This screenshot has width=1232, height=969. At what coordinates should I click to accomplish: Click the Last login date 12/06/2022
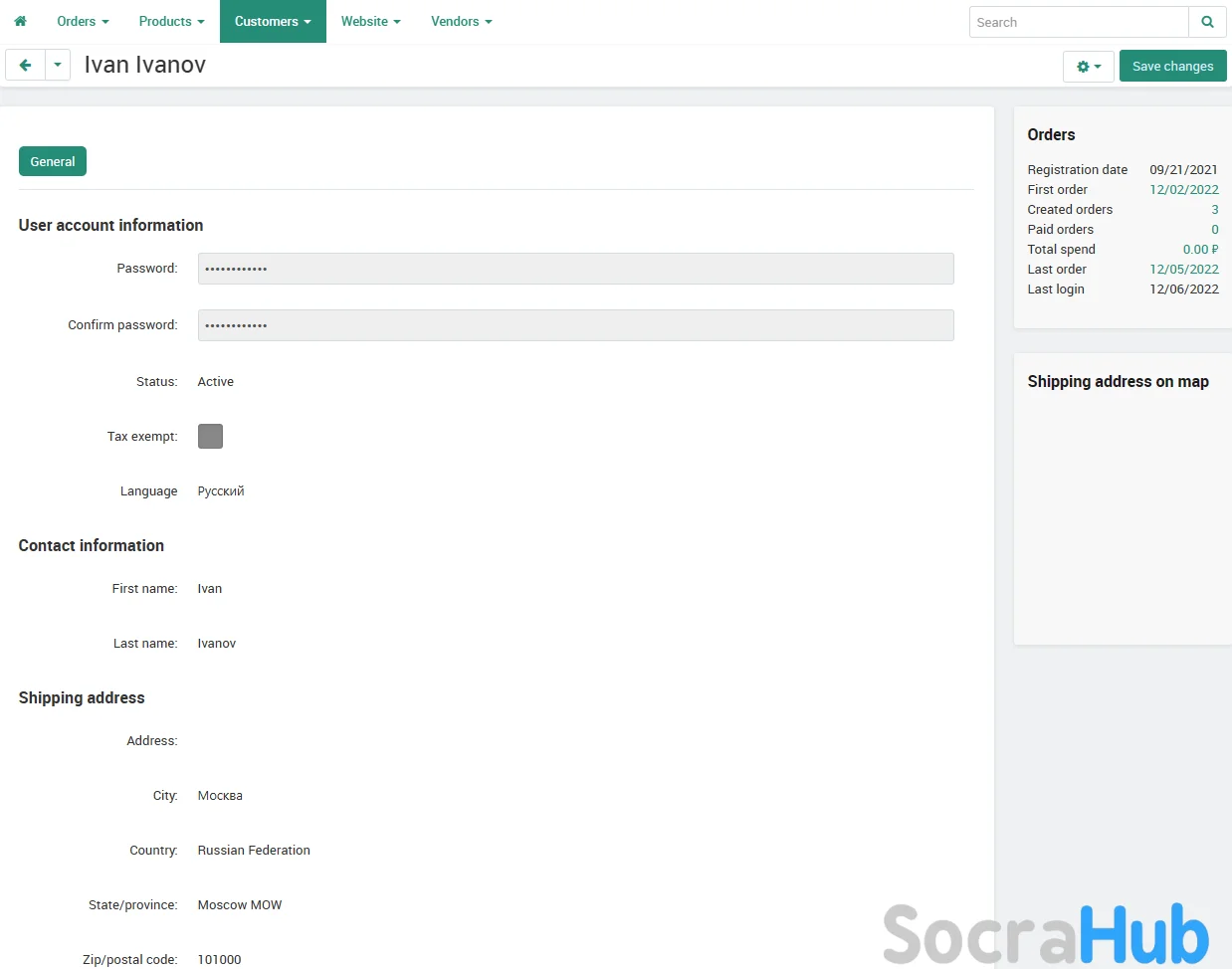click(x=1183, y=289)
